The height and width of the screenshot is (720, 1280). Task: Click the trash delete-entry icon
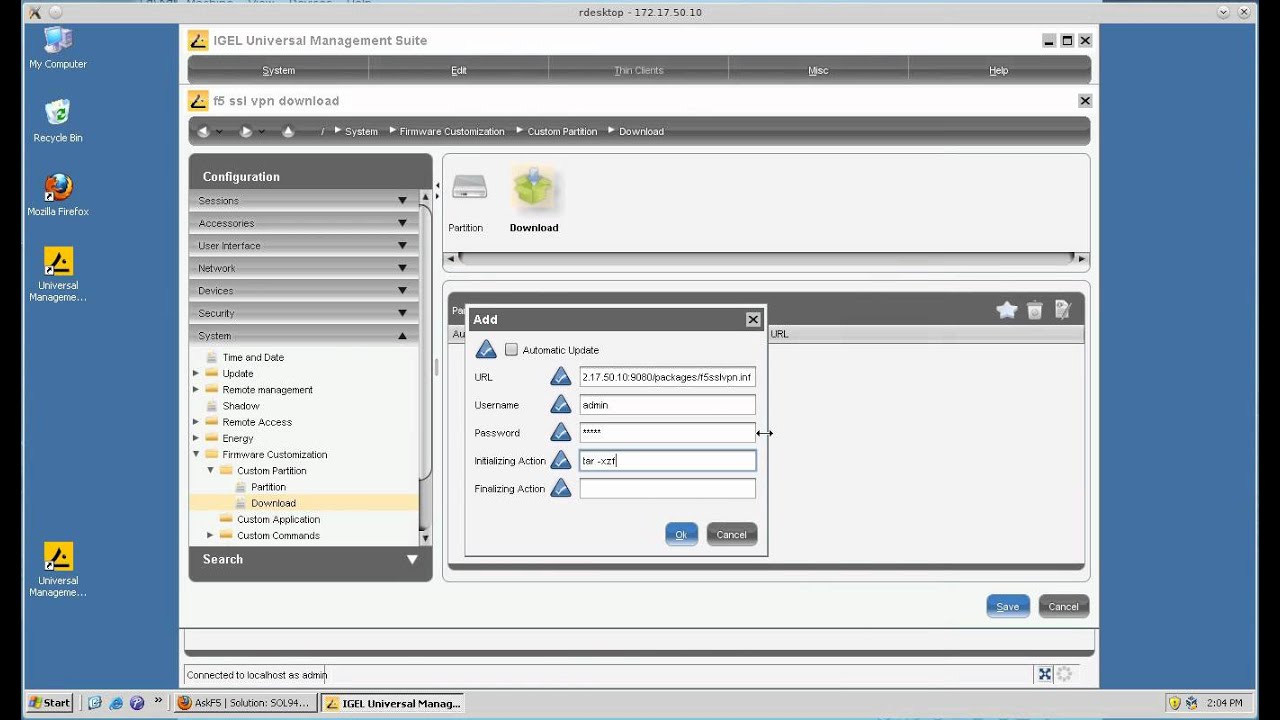(x=1035, y=311)
